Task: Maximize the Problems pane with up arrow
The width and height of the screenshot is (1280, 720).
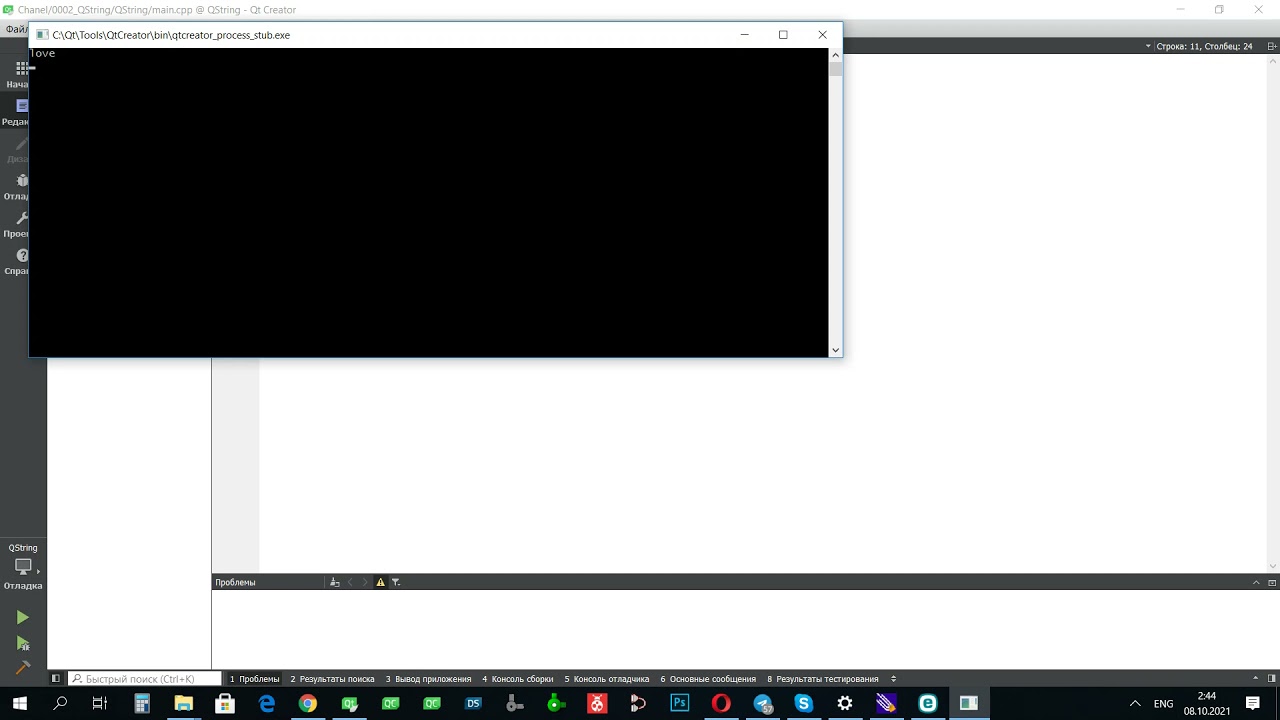Action: click(1257, 582)
